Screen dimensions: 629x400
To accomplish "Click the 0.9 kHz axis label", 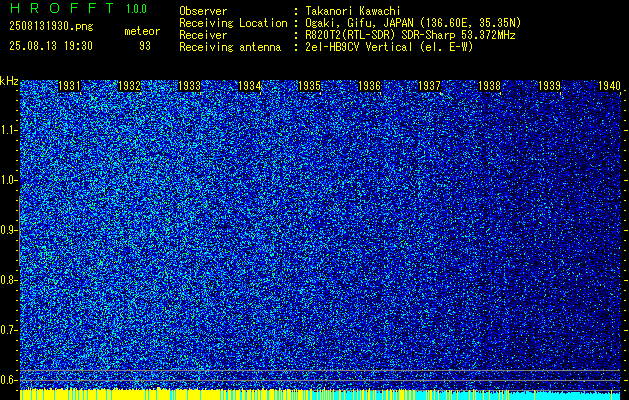I will pyautogui.click(x=7, y=230).
